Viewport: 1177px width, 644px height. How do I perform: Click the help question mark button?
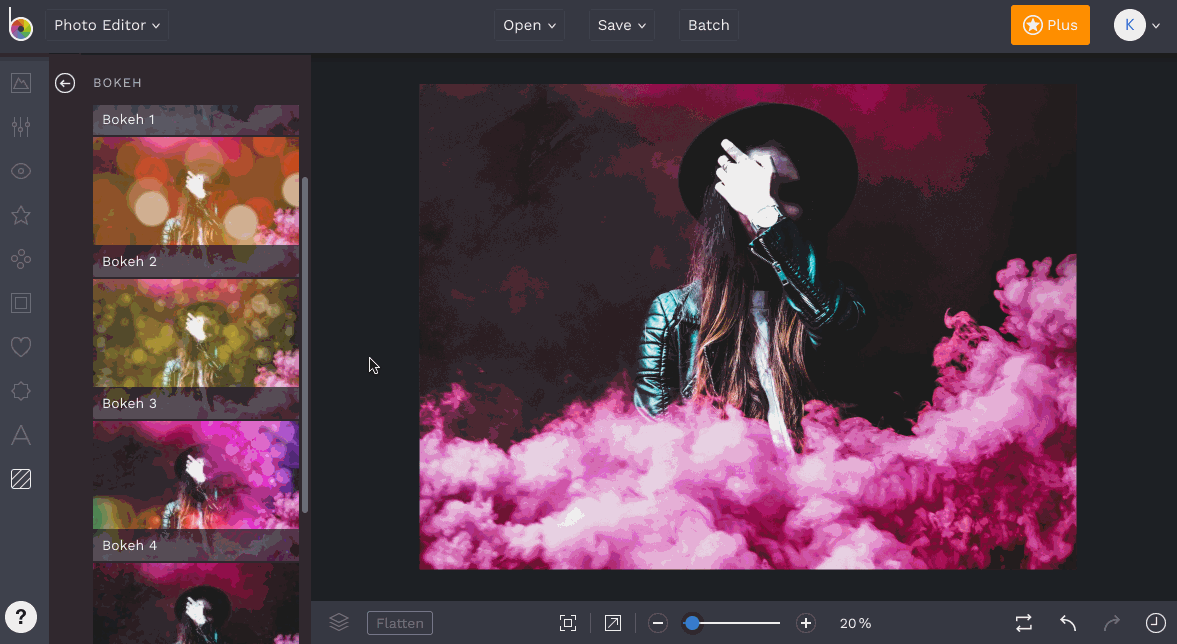(x=21, y=617)
